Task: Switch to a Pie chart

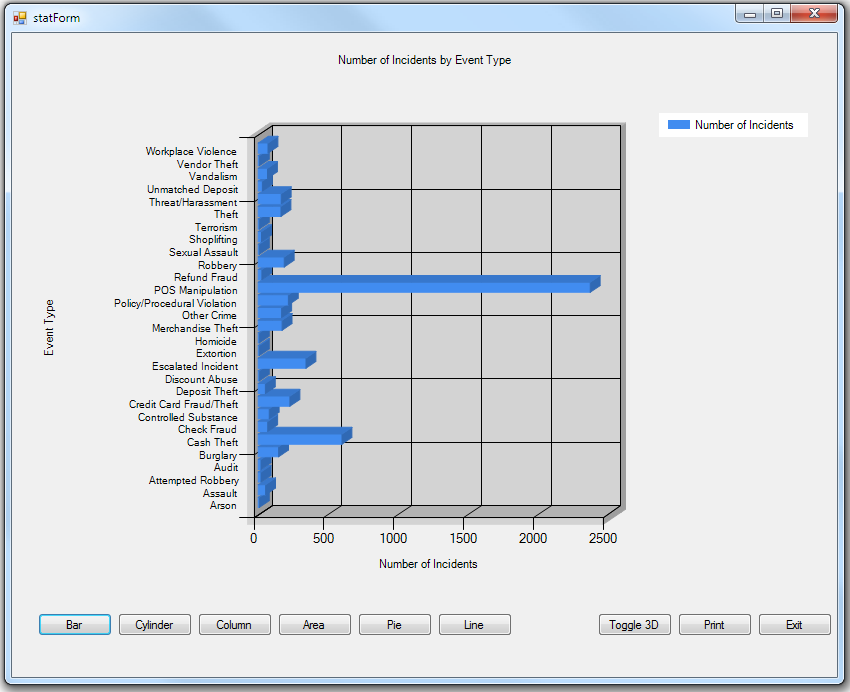Action: tap(394, 624)
